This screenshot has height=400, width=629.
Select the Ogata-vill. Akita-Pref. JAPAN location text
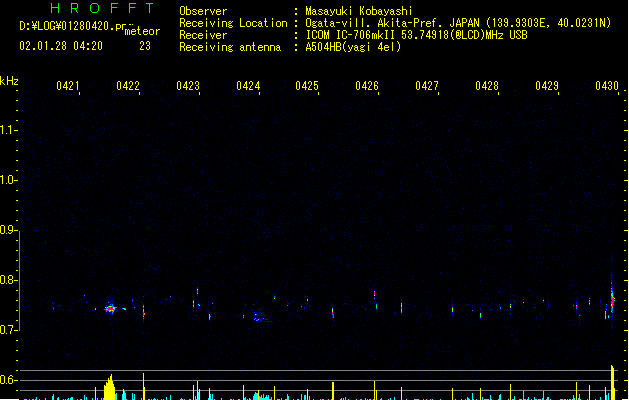(x=392, y=23)
